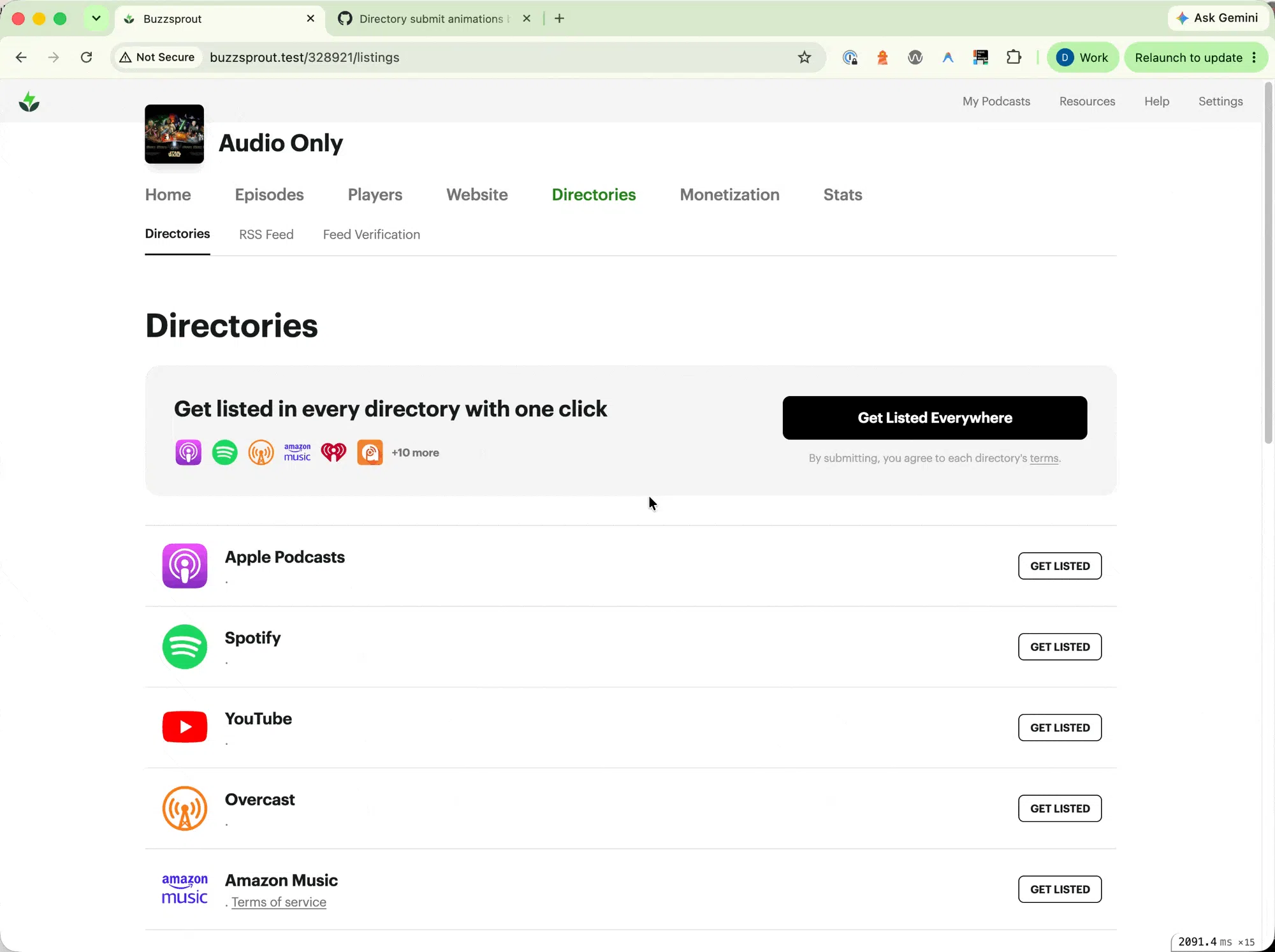Click the +10 more text
This screenshot has height=952, width=1275.
(x=415, y=452)
